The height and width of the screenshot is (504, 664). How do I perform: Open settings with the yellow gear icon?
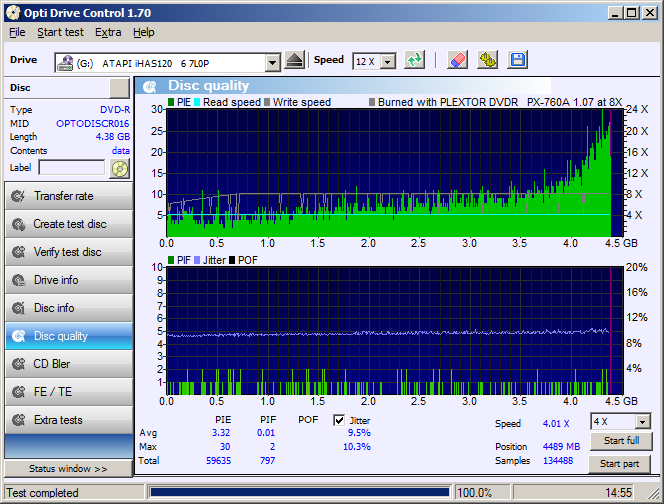coord(487,60)
